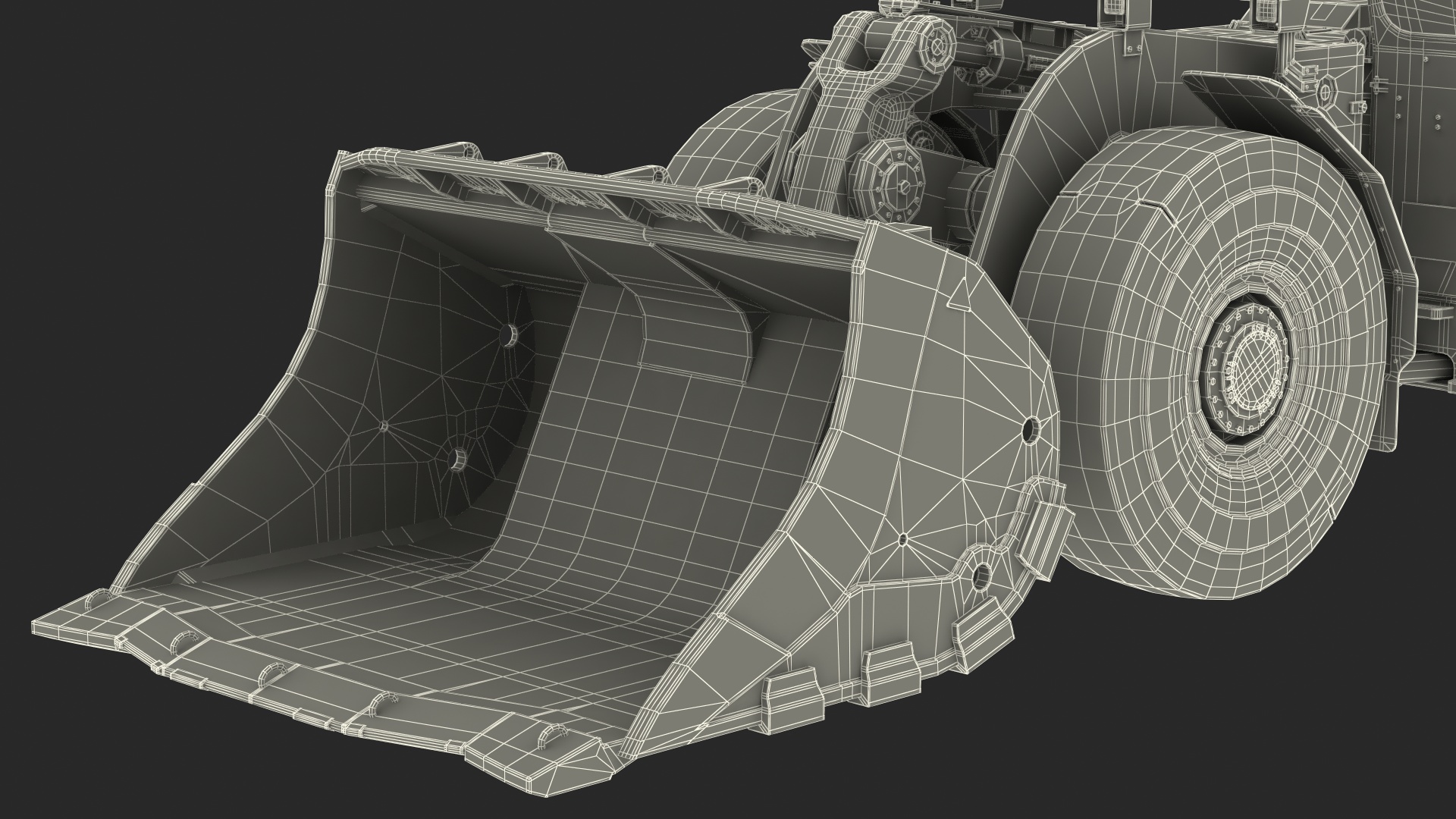Click the upper round hole on bucket side plate
Viewport: 1456px width, 819px height.
pos(1029,429)
